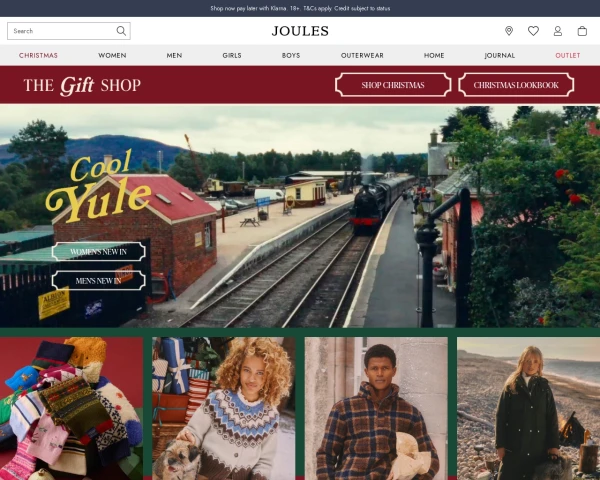The image size is (600, 480).
Task: Click The Gift Shop banner title
Action: click(x=82, y=85)
